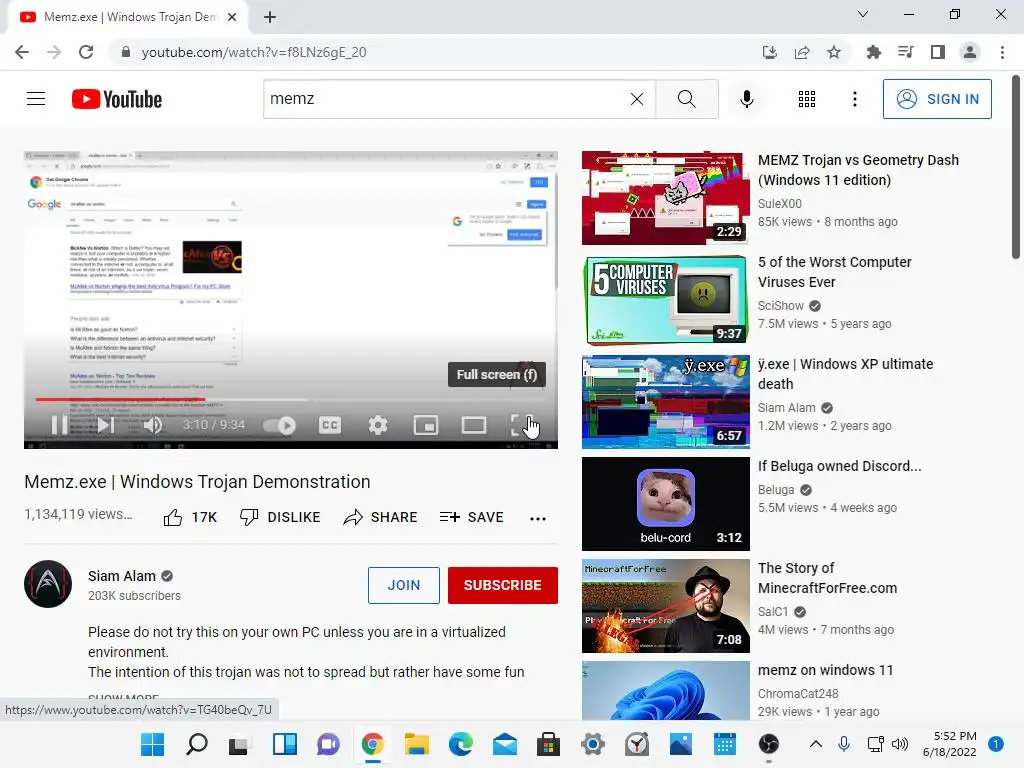Open the SciShow channel name
This screenshot has width=1024, height=768.
(x=780, y=306)
